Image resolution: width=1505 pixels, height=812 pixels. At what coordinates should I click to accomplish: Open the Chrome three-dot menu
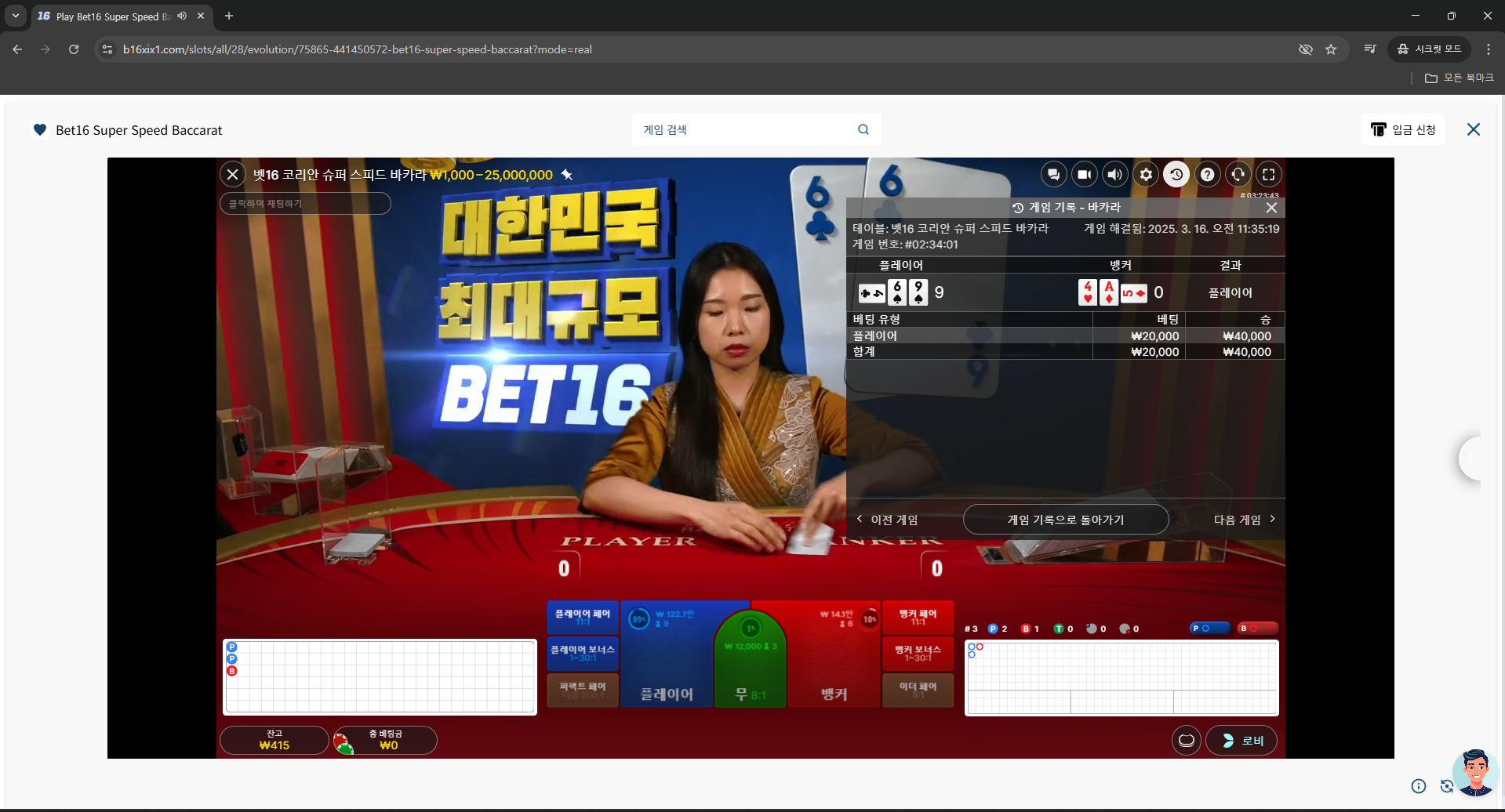[x=1489, y=49]
